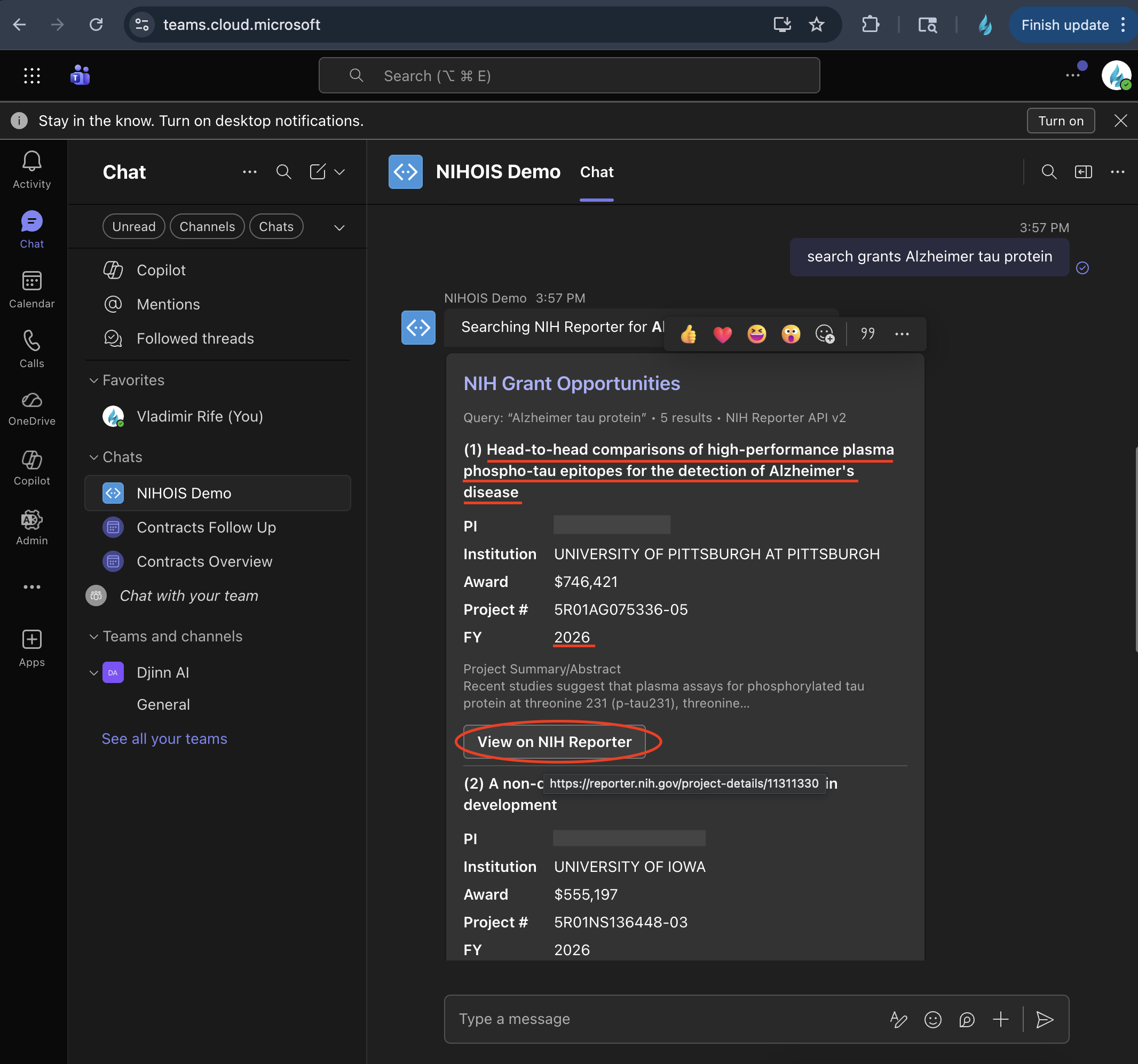Expand the chat filters chevron
The width and height of the screenshot is (1138, 1064).
[x=339, y=227]
